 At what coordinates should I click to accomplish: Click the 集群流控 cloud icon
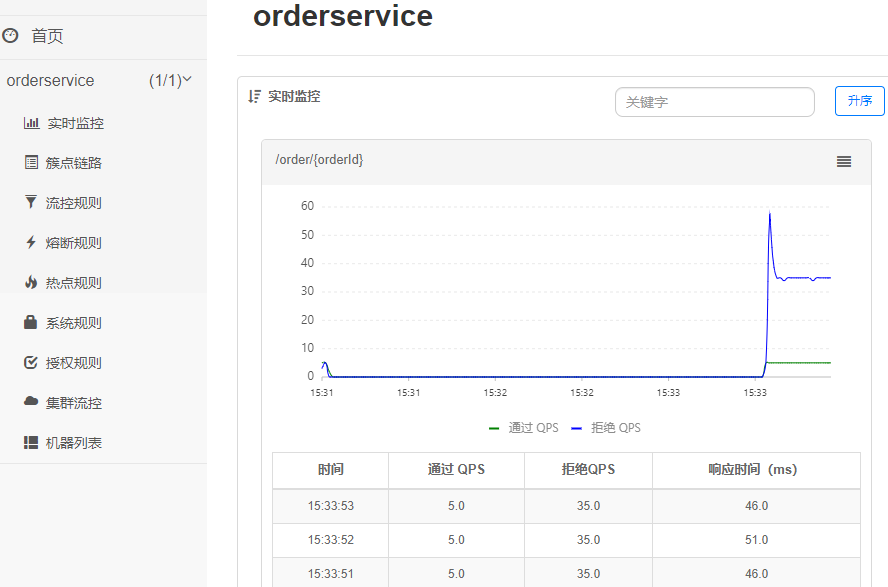(31, 401)
